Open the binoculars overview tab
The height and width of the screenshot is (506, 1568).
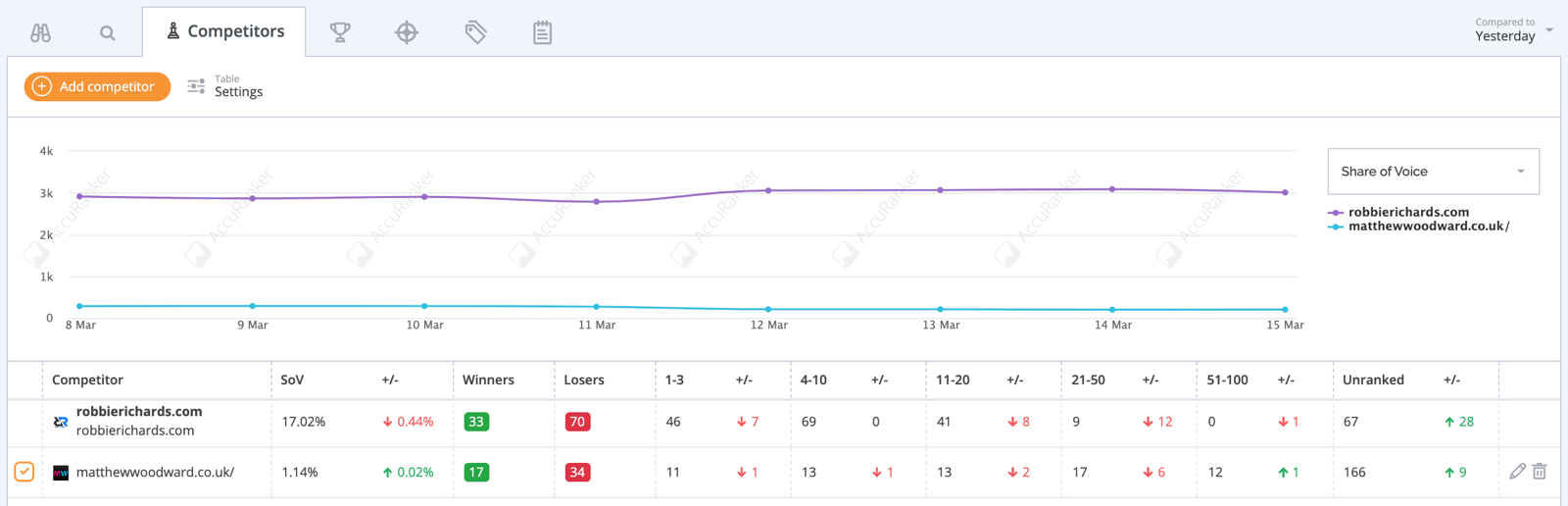[x=40, y=32]
